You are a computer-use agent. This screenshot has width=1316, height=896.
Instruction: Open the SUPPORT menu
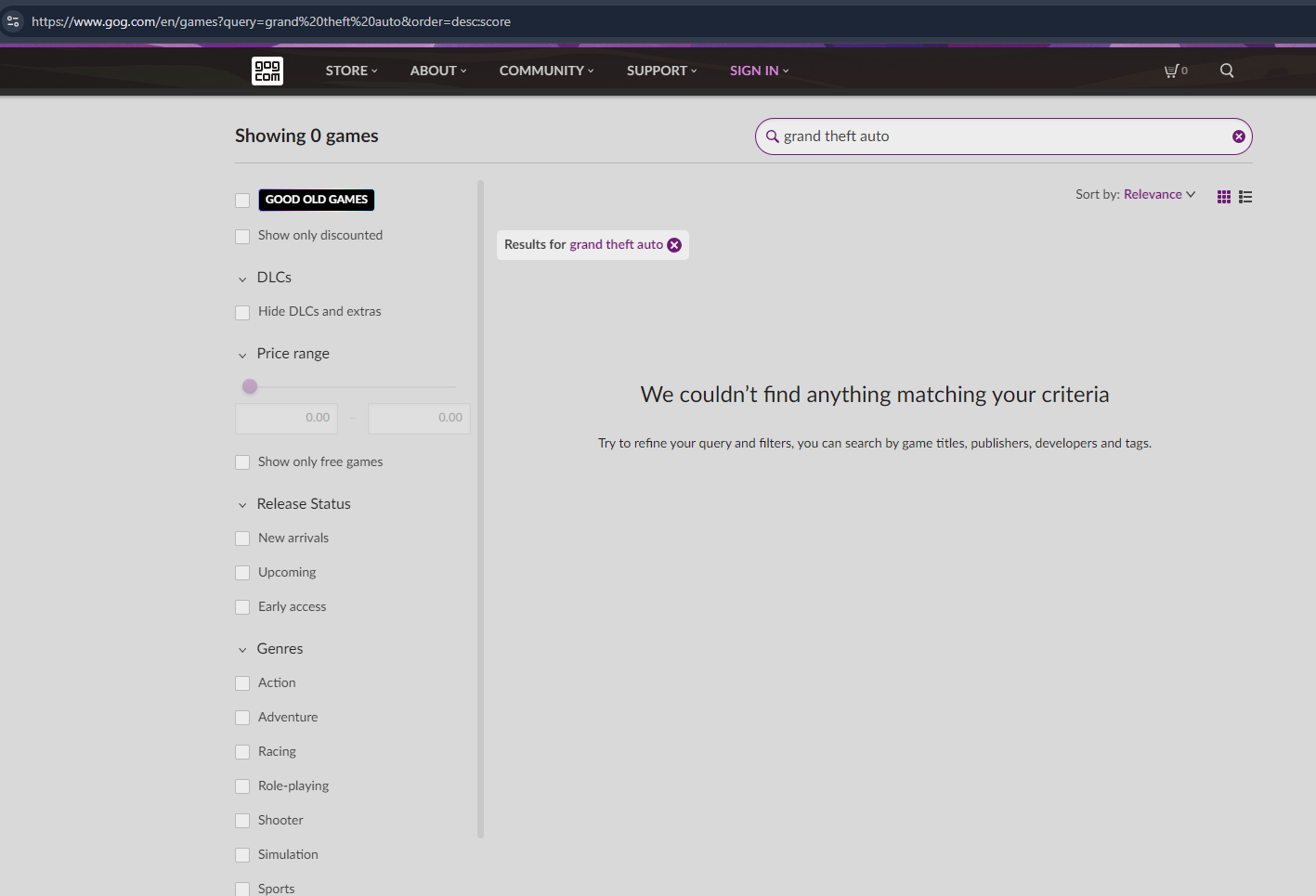point(661,71)
